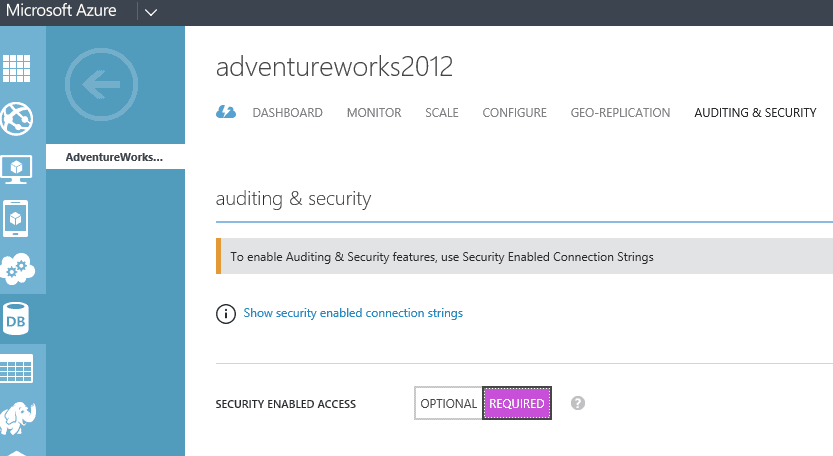This screenshot has width=833, height=456.
Task: Click the Security Enabled Connection Strings notice
Action: [x=524, y=257]
